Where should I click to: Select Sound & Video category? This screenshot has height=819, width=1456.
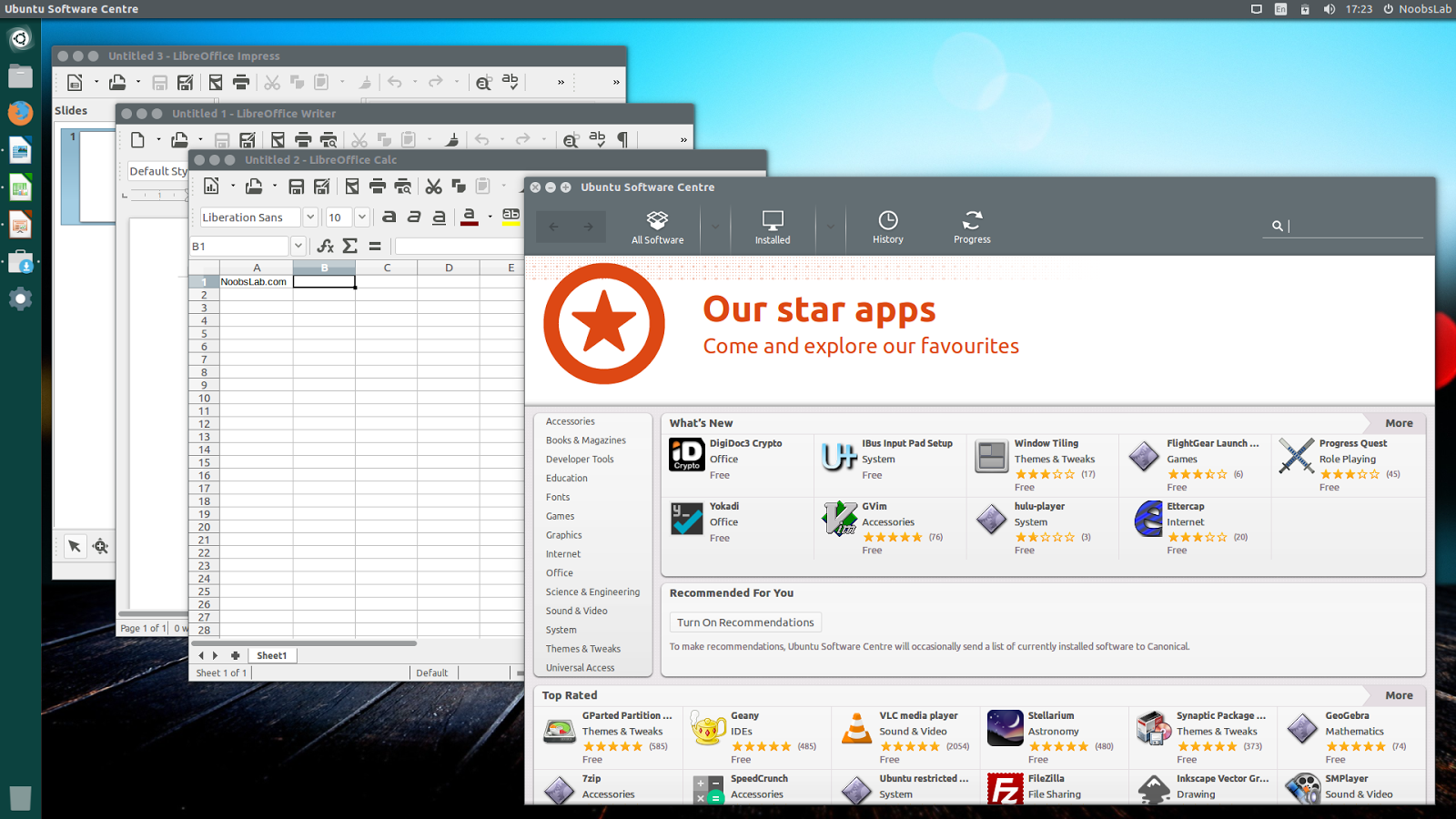[x=576, y=611]
